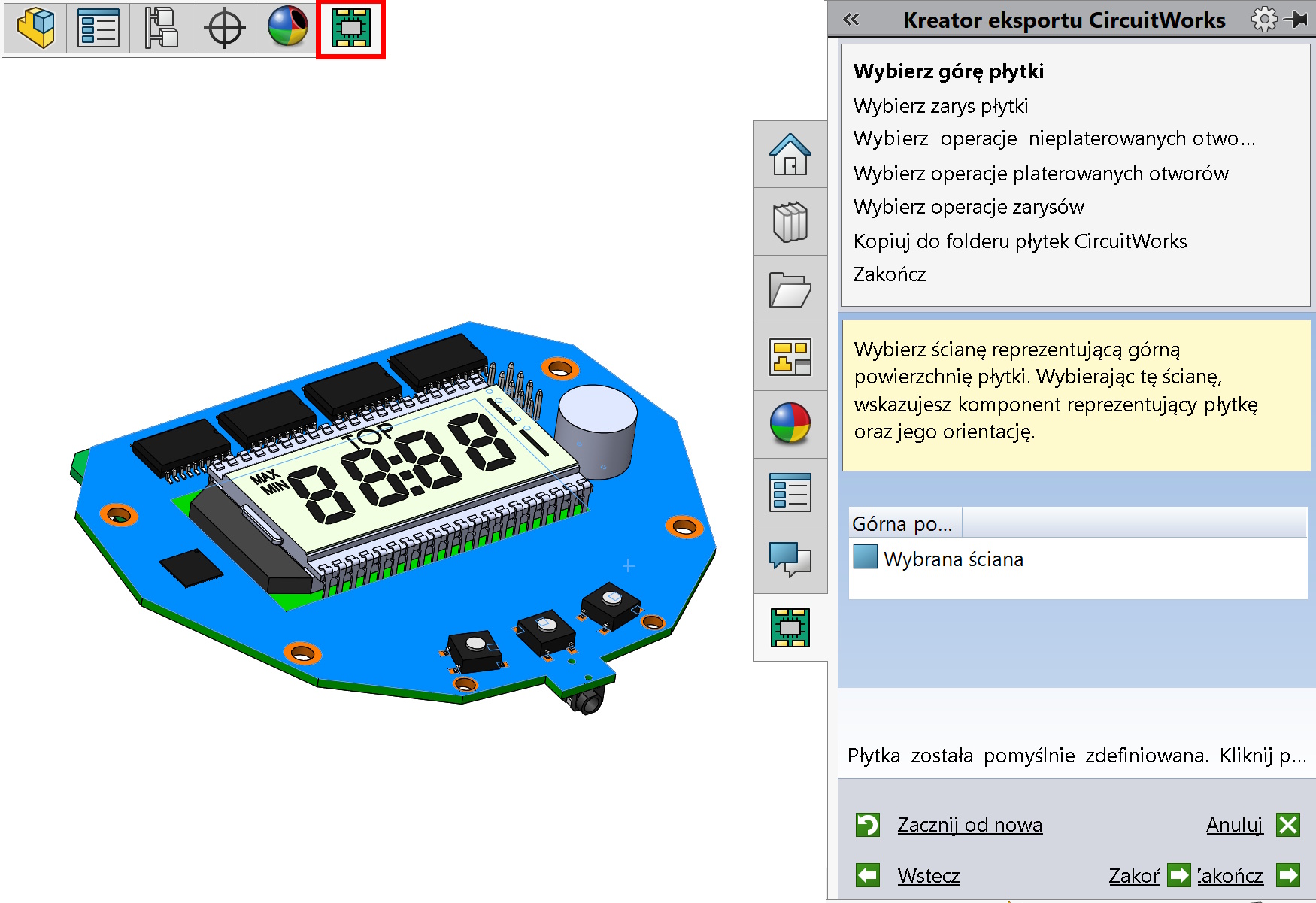Screen dimensions: 1316x903
Task: Click the blue swatch beside 'Wybrana ściana'
Action: pos(866,557)
